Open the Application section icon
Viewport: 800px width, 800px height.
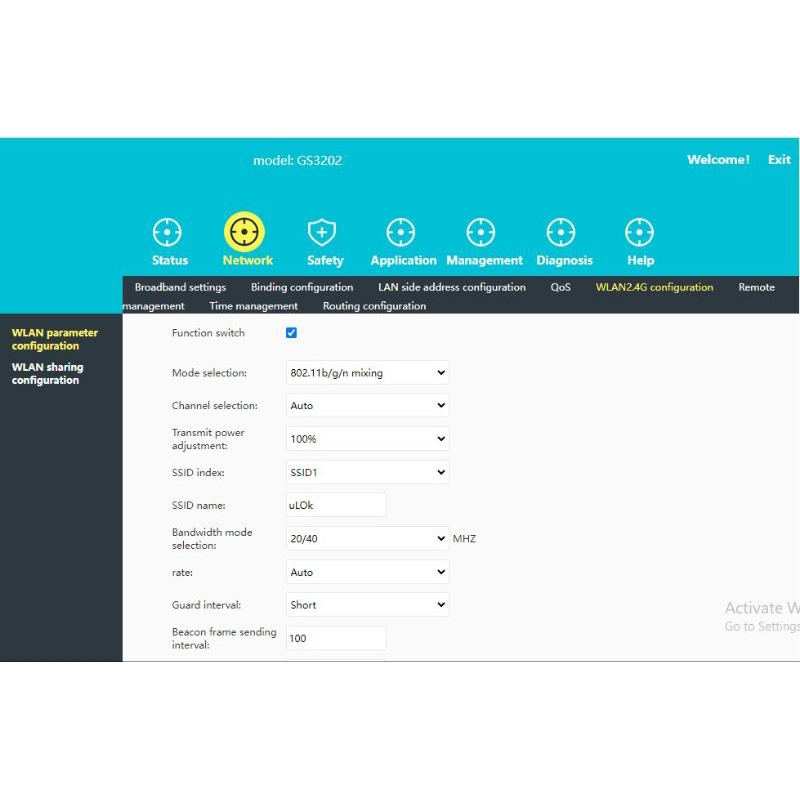pos(401,232)
